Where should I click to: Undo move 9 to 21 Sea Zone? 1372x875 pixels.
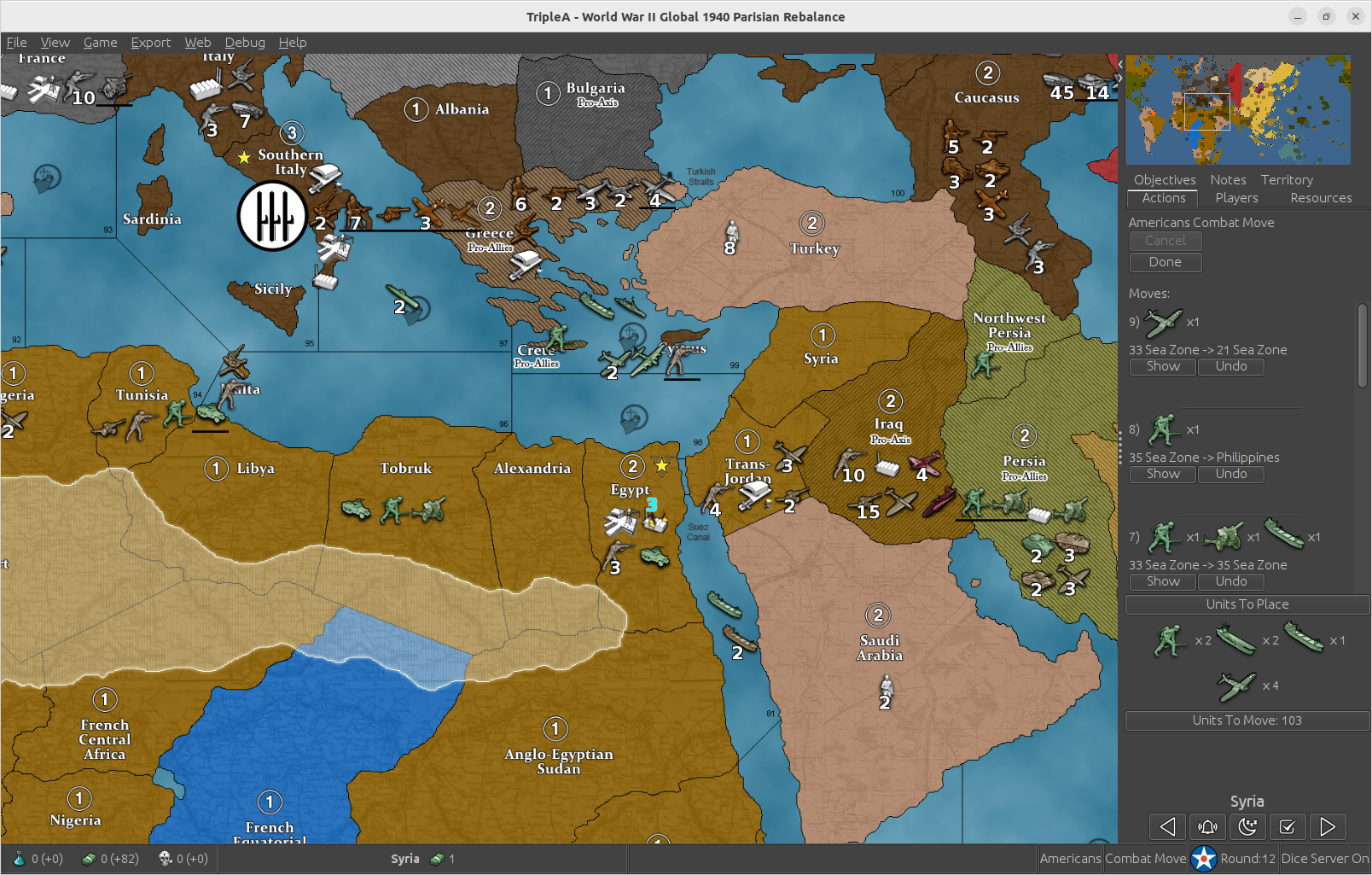tap(1230, 366)
